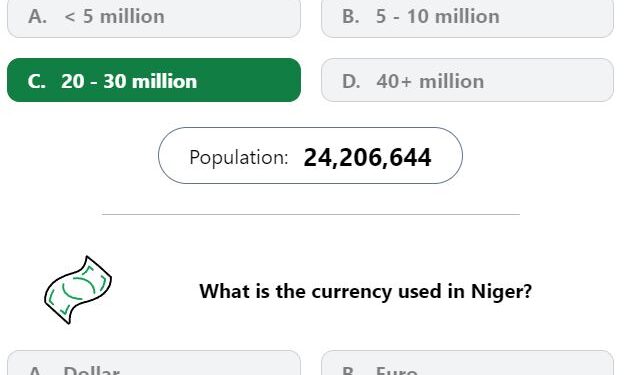
Task: Click the "D." letter beside 40+ million
Action: coord(351,81)
